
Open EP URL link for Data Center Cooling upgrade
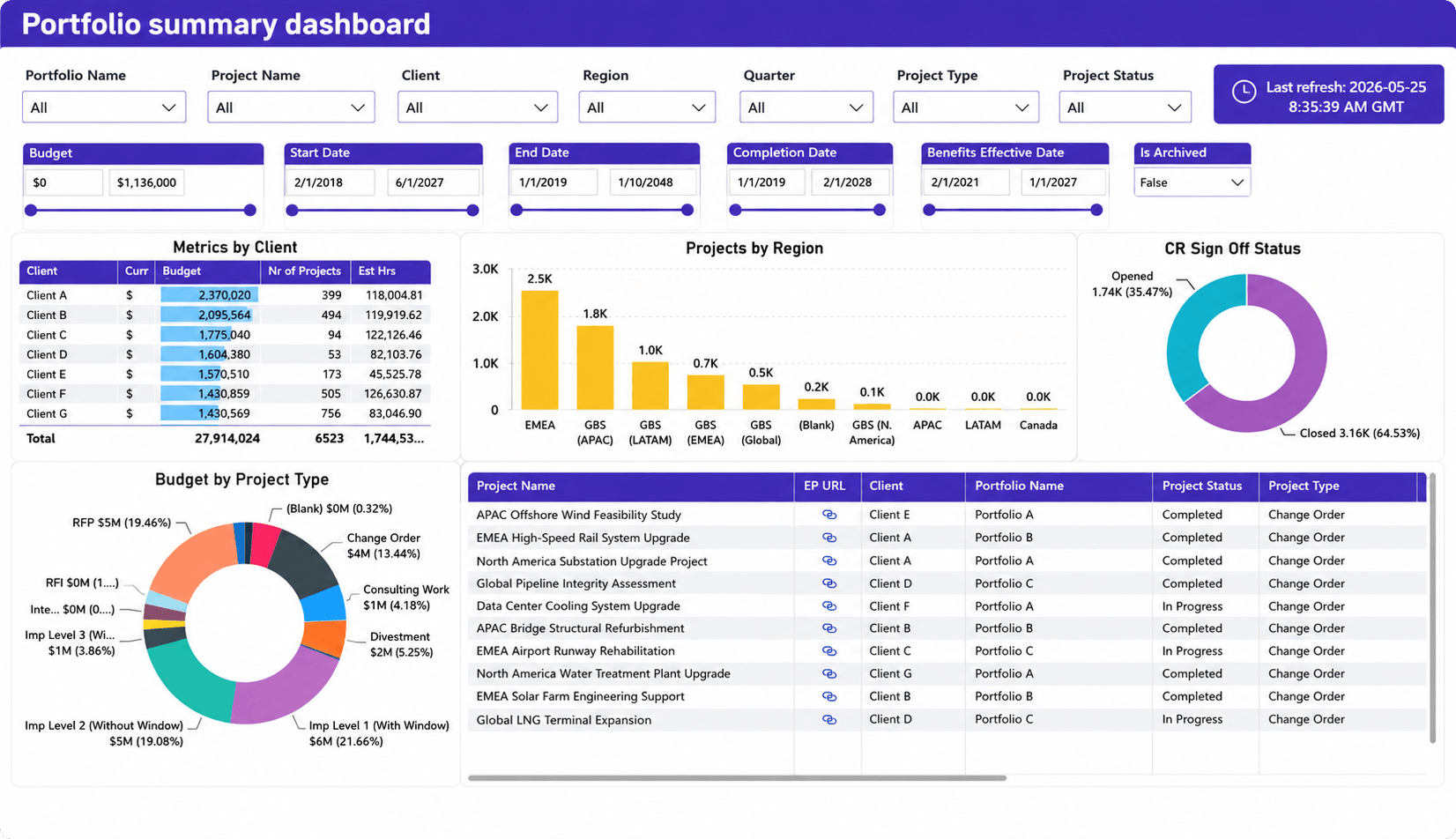point(828,606)
